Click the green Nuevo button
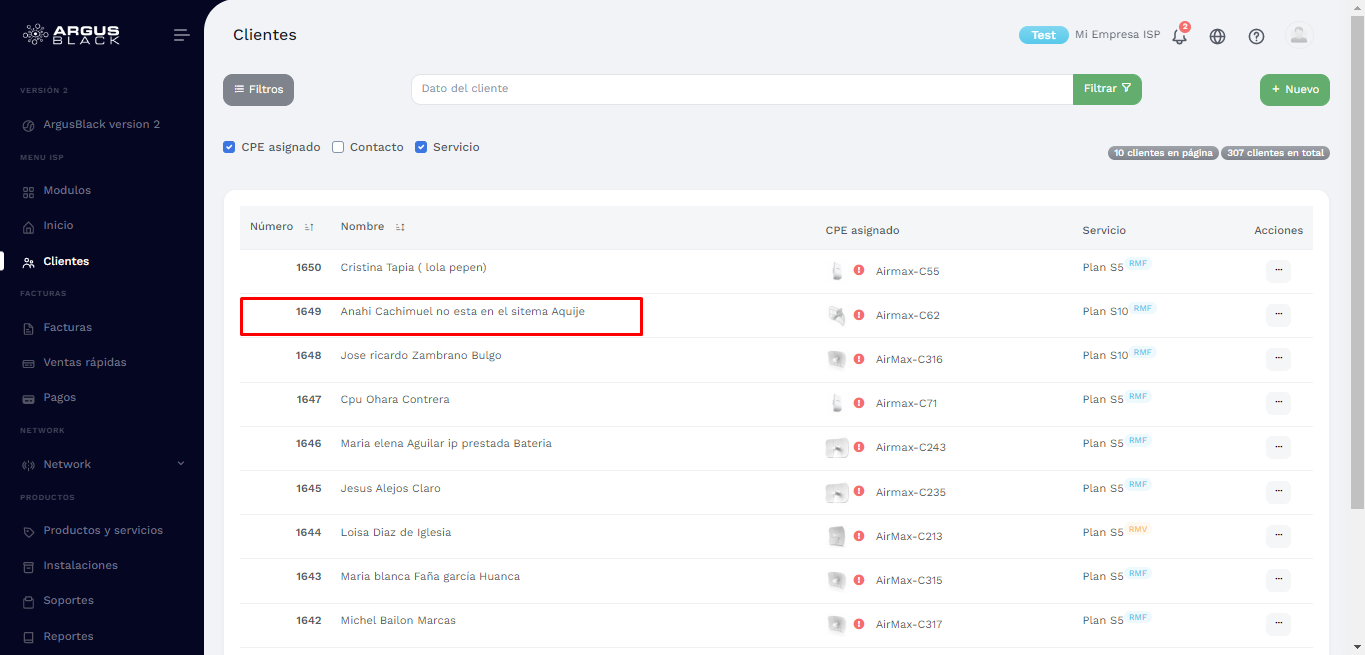This screenshot has height=655, width=1365. click(x=1294, y=89)
